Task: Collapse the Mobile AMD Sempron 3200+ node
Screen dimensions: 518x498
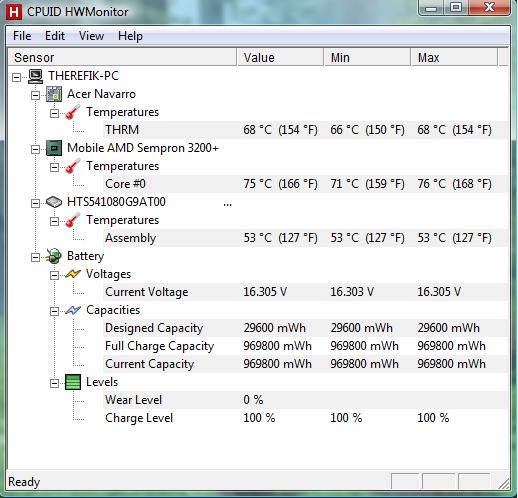Action: [x=35, y=150]
